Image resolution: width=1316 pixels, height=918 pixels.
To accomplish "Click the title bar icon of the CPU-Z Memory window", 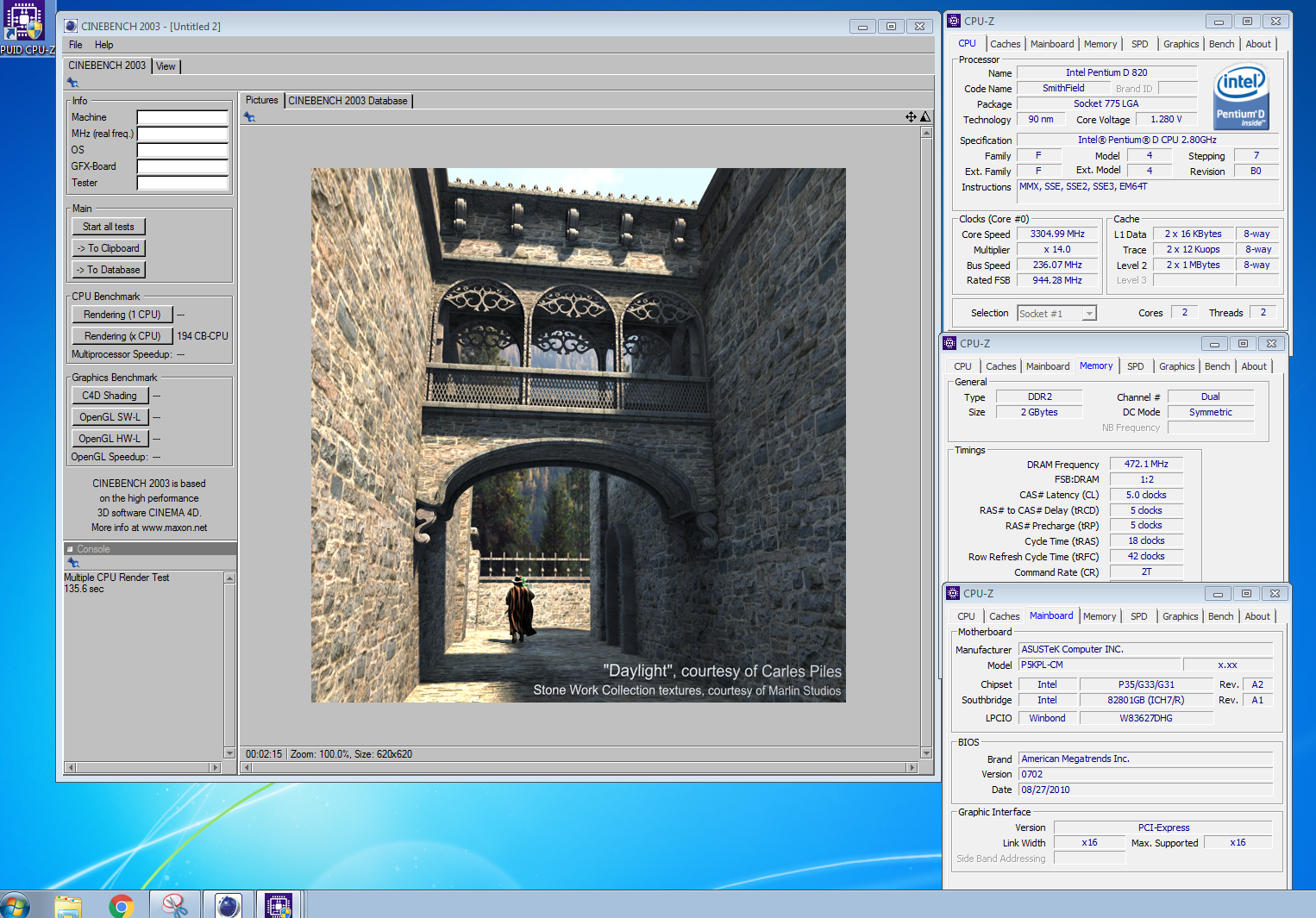I will 949,343.
